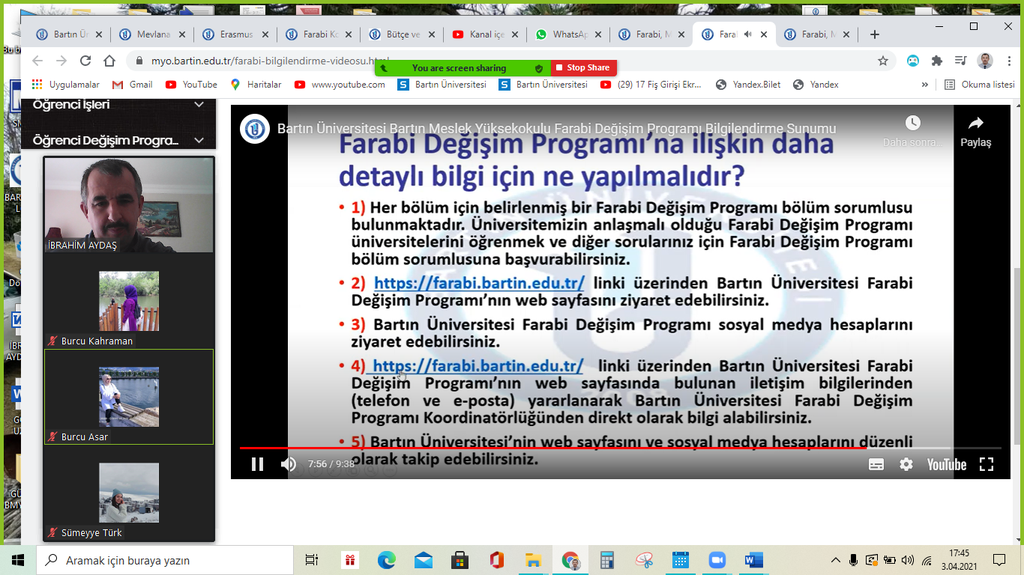Viewport: 1024px width, 575px height.
Task: Open video on YouTube via logo
Action: pos(946,465)
